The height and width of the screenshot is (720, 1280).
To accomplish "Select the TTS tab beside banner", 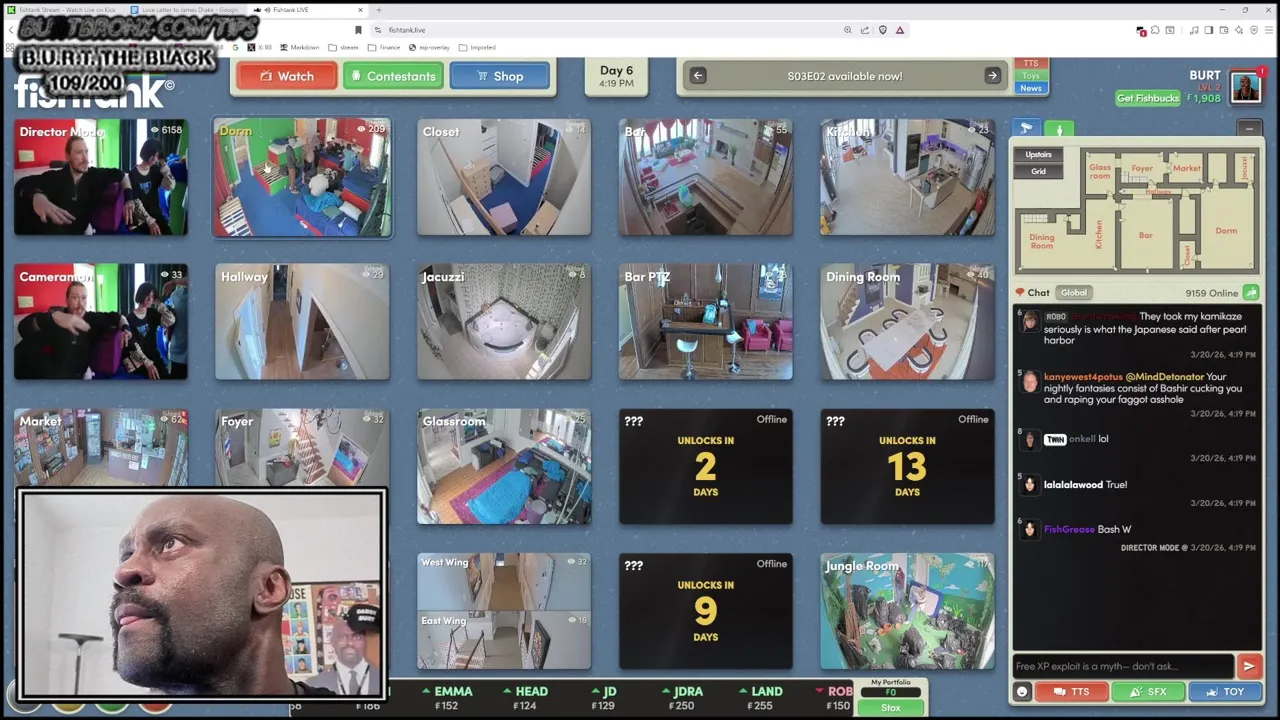I will click(1030, 63).
